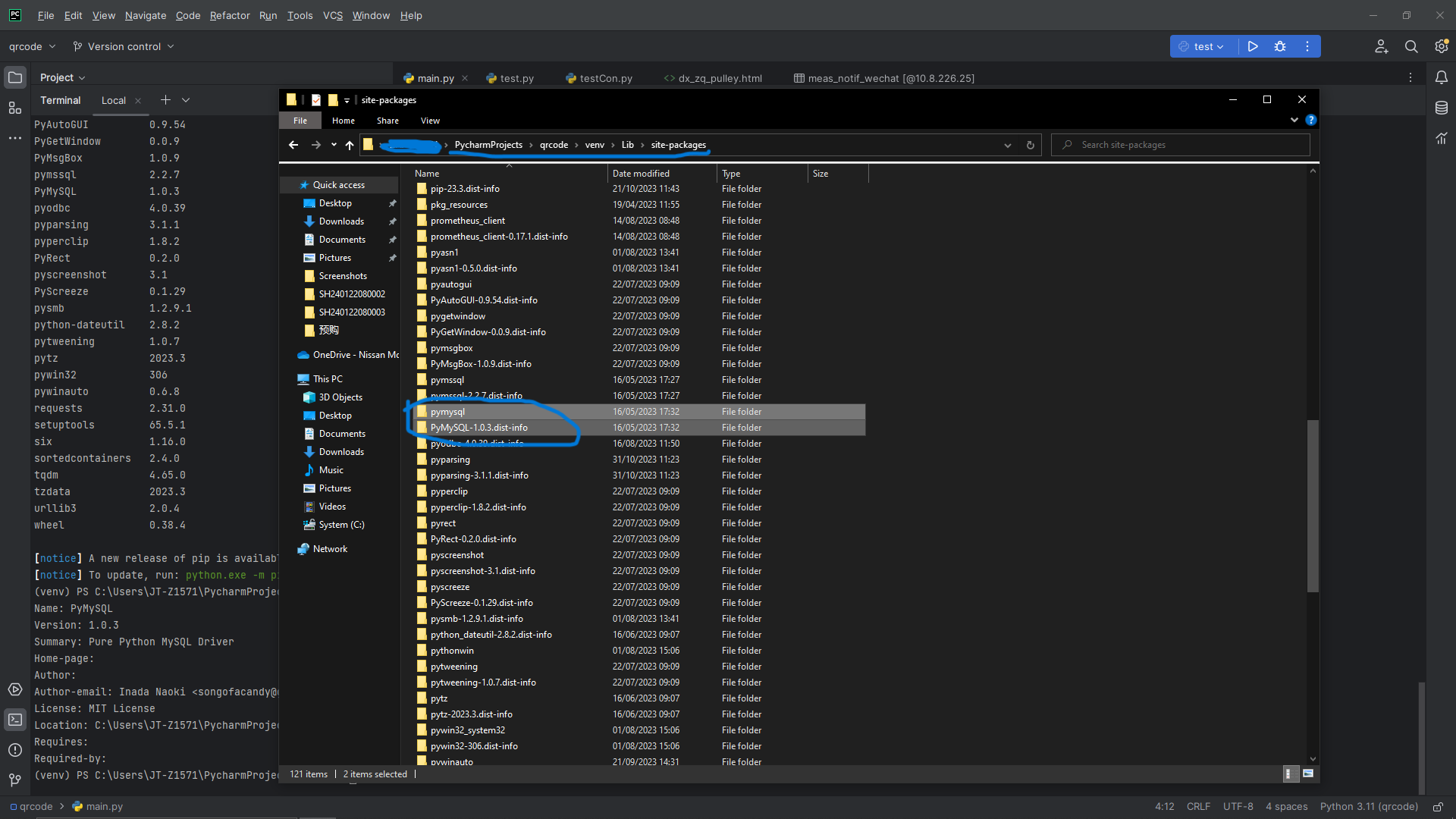Open Search Everywhere magnifier
Screen dimensions: 1456x819
point(1411,46)
